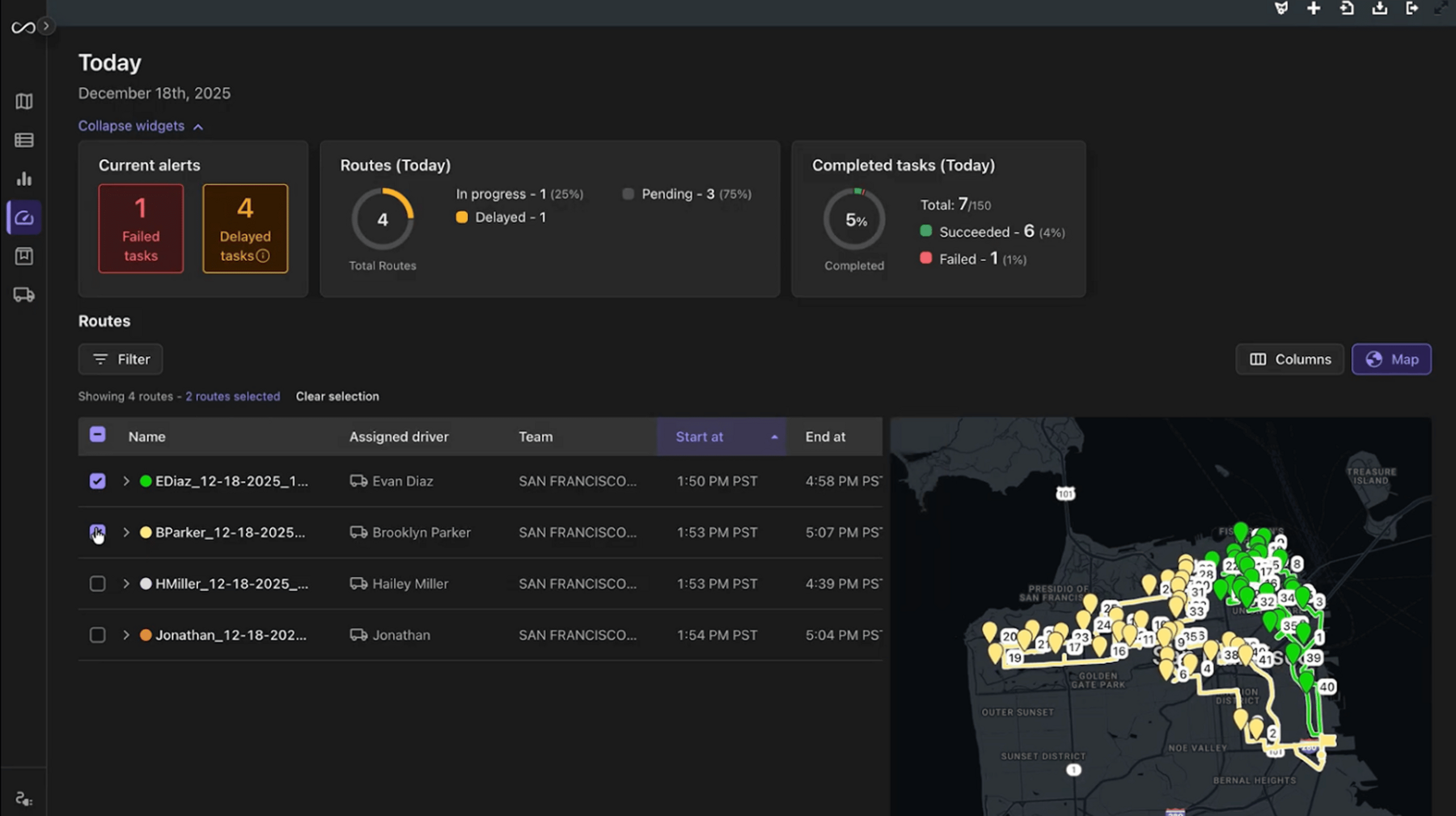The image size is (1456, 816).
Task: Toggle the select-all header checkbox
Action: pyautogui.click(x=97, y=434)
